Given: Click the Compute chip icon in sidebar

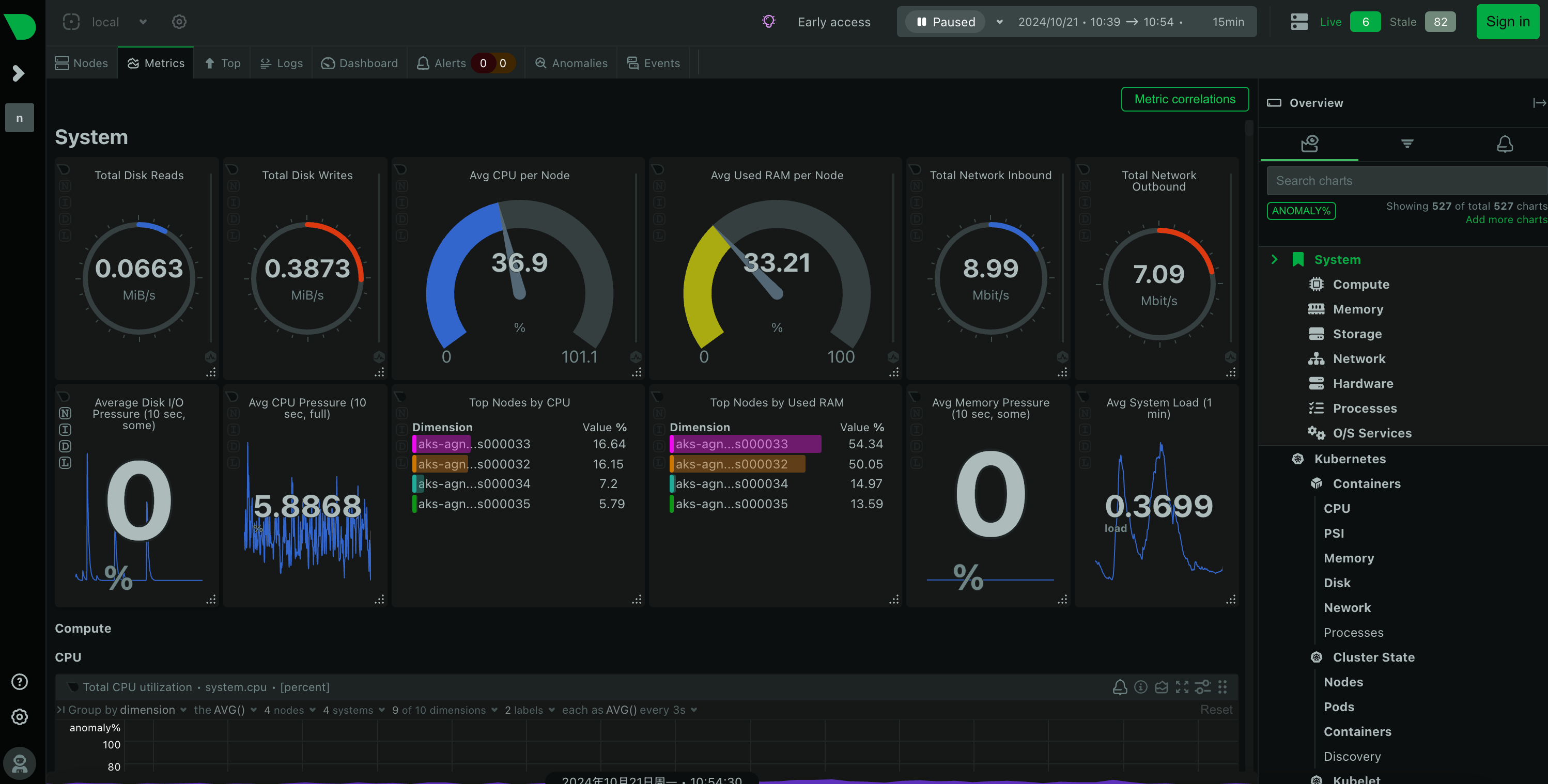Looking at the screenshot, I should pyautogui.click(x=1316, y=284).
